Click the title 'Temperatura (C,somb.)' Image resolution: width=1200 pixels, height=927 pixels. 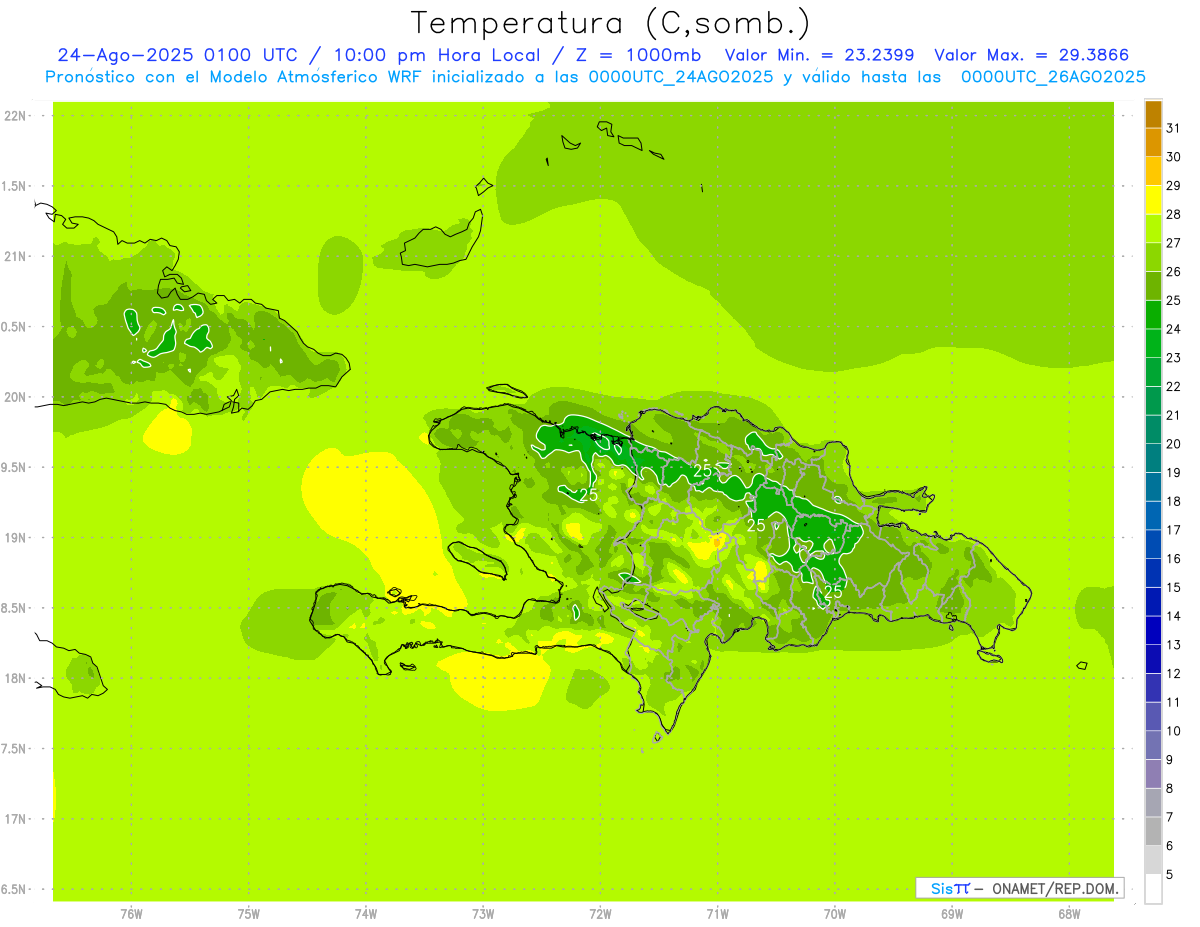[611, 23]
